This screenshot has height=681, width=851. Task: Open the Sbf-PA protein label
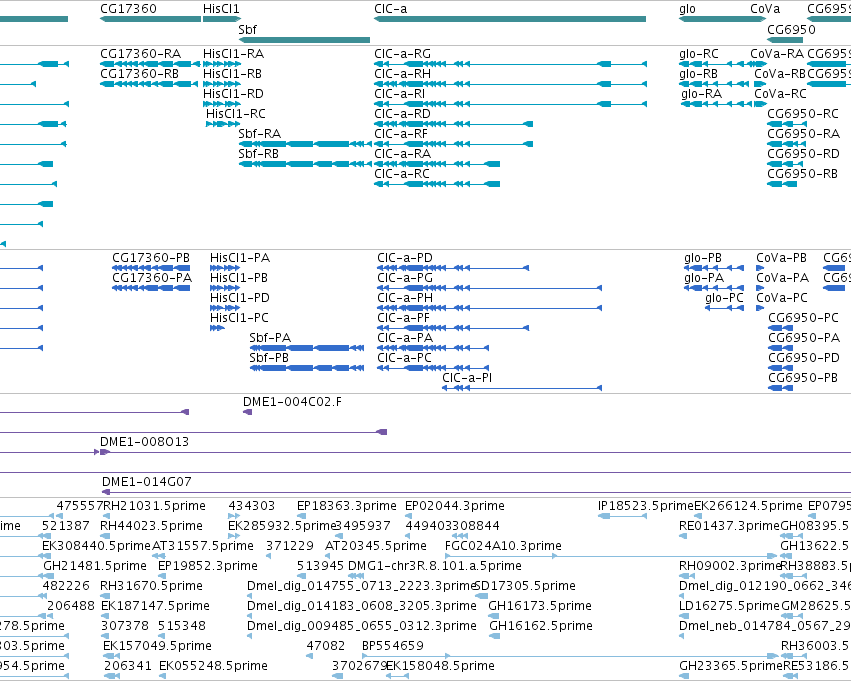(x=270, y=338)
